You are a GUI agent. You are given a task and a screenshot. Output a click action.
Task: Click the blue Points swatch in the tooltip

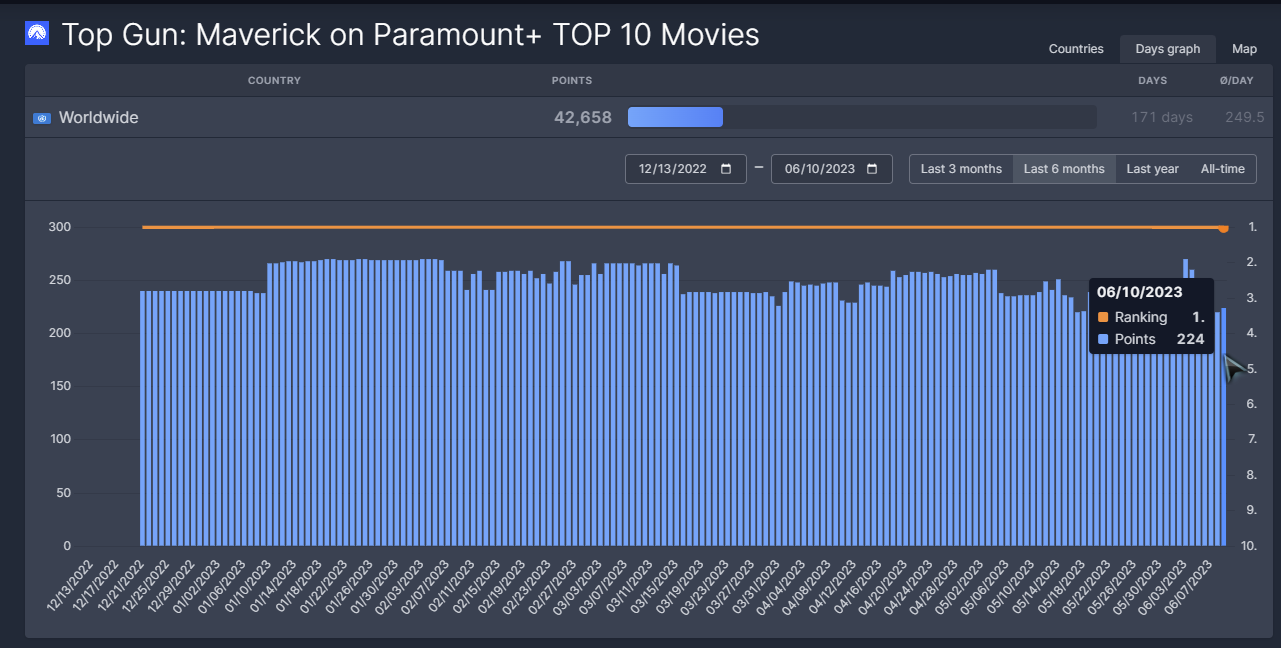click(x=1103, y=339)
